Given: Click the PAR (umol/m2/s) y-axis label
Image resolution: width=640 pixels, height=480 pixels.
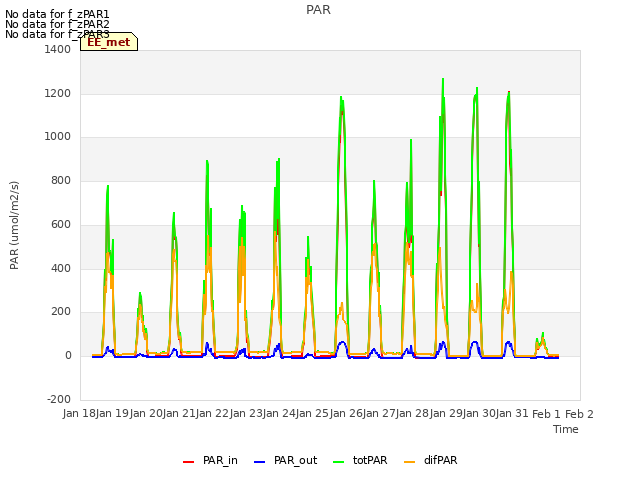Looking at the screenshot, I should coord(14,225).
